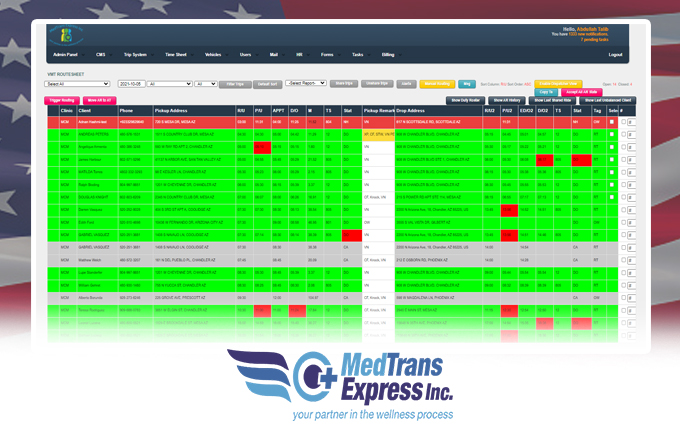
Task: Click the yellow pickup remark in ANDREAS PETERS row
Action: coord(379,134)
